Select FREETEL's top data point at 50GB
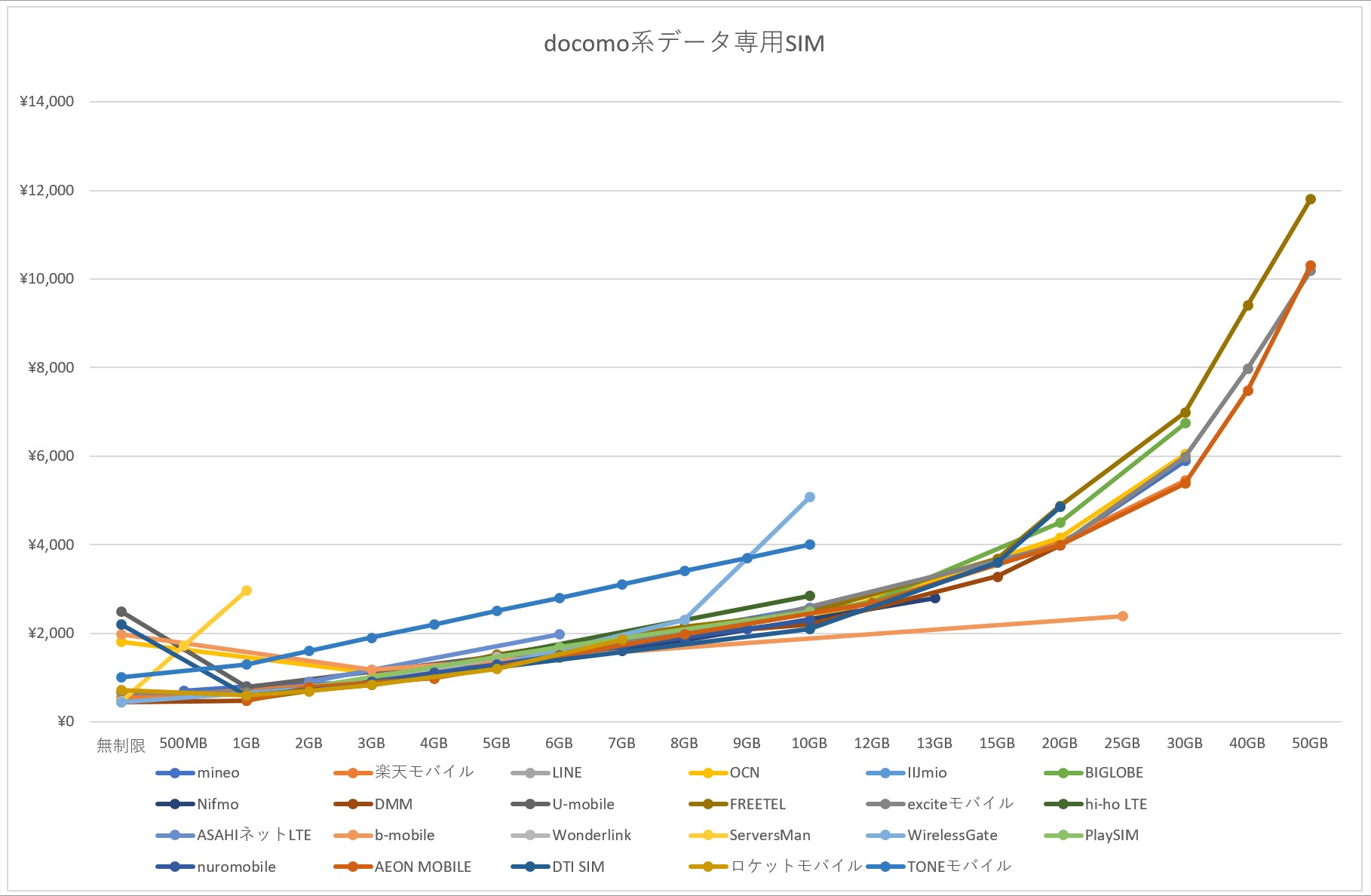1371x896 pixels. pos(1310,199)
